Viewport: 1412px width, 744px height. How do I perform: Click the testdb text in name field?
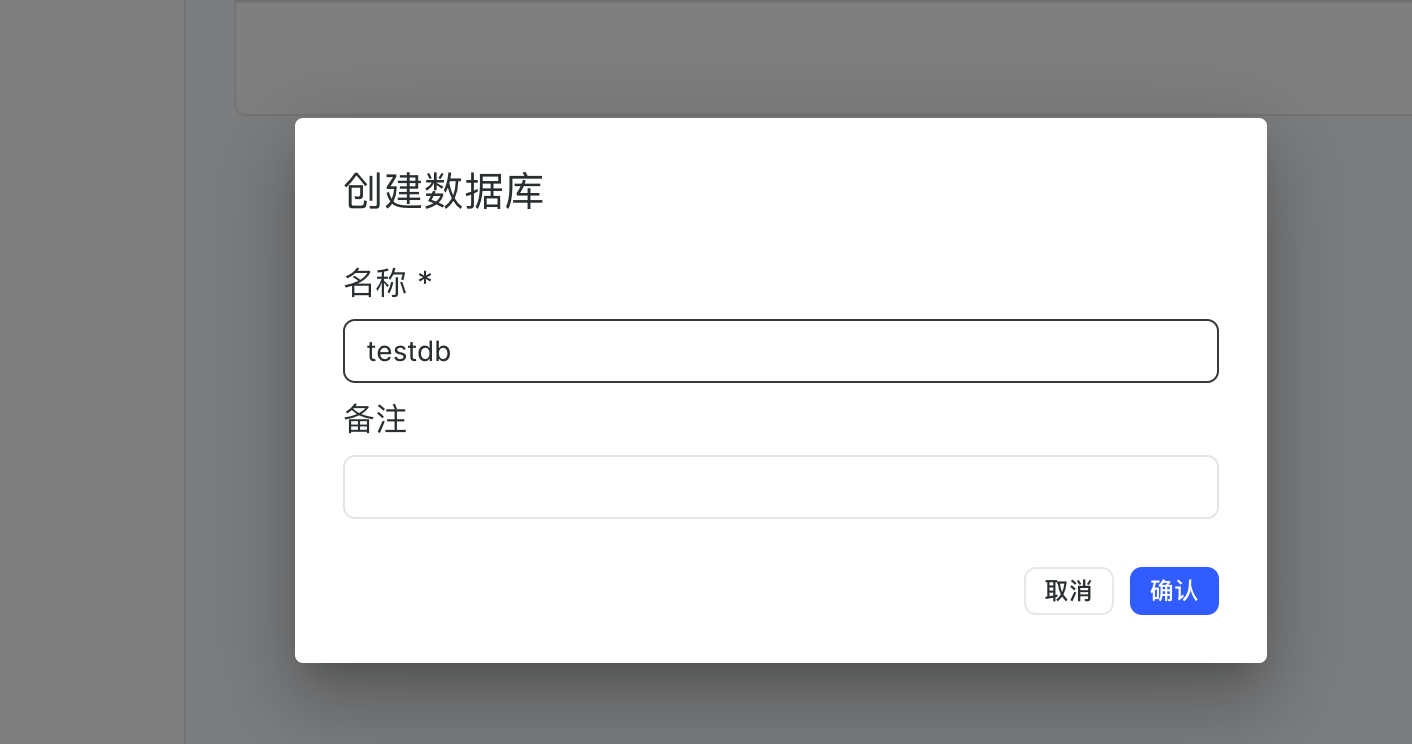tap(409, 352)
